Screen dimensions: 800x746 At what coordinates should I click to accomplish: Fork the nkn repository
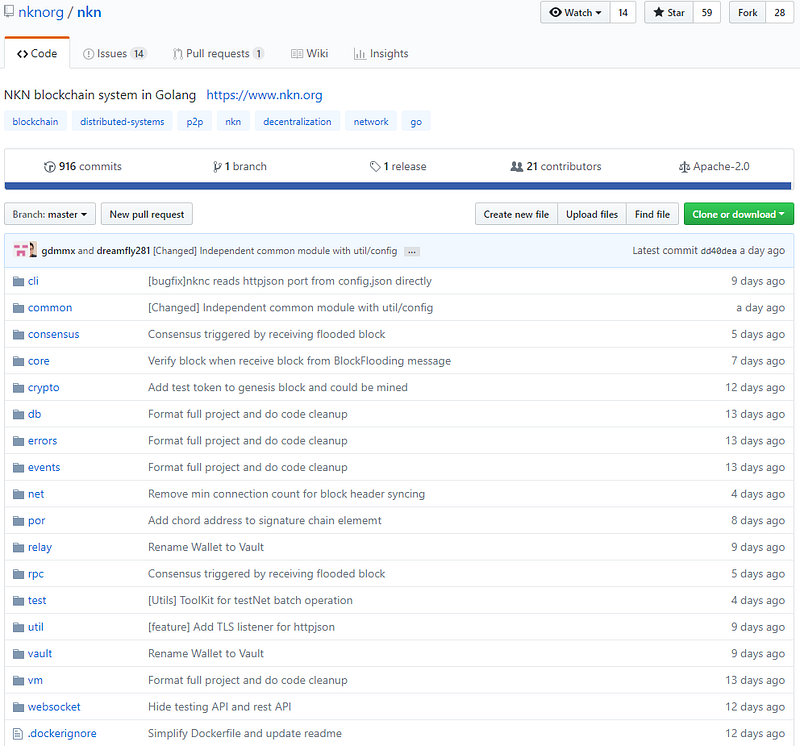coord(747,12)
